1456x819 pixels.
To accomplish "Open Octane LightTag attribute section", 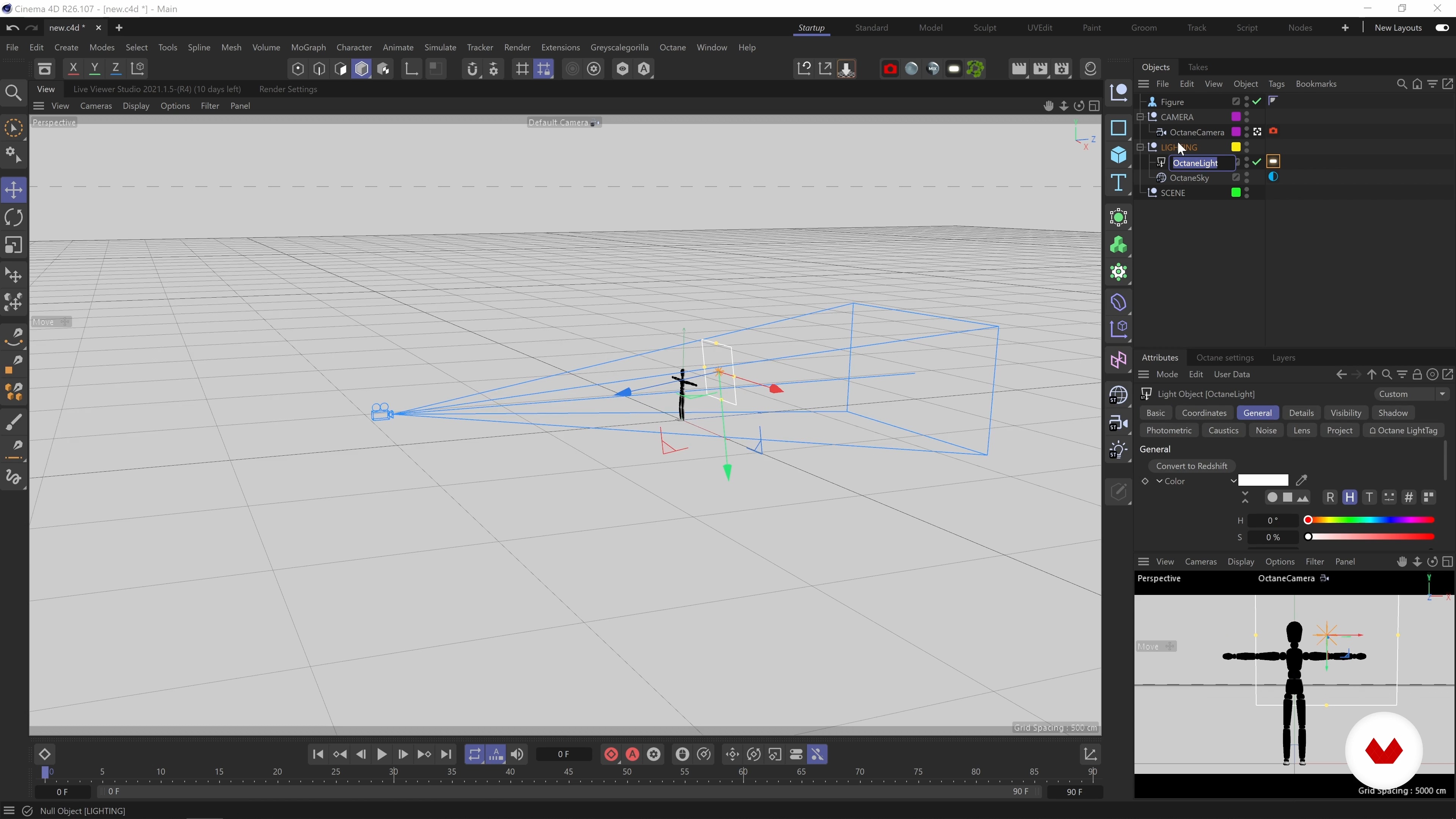I will pos(1403,431).
